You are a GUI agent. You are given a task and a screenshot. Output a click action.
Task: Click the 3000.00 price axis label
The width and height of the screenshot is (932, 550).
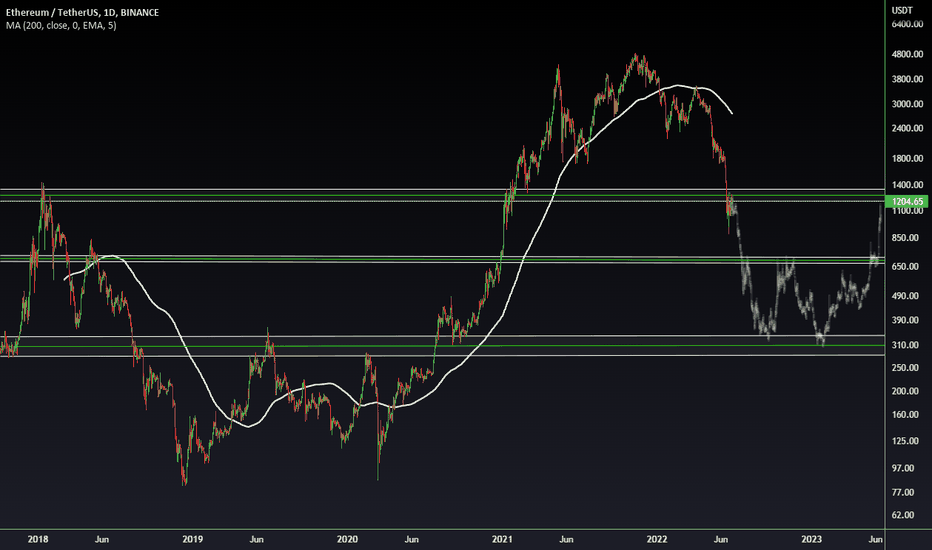(907, 104)
